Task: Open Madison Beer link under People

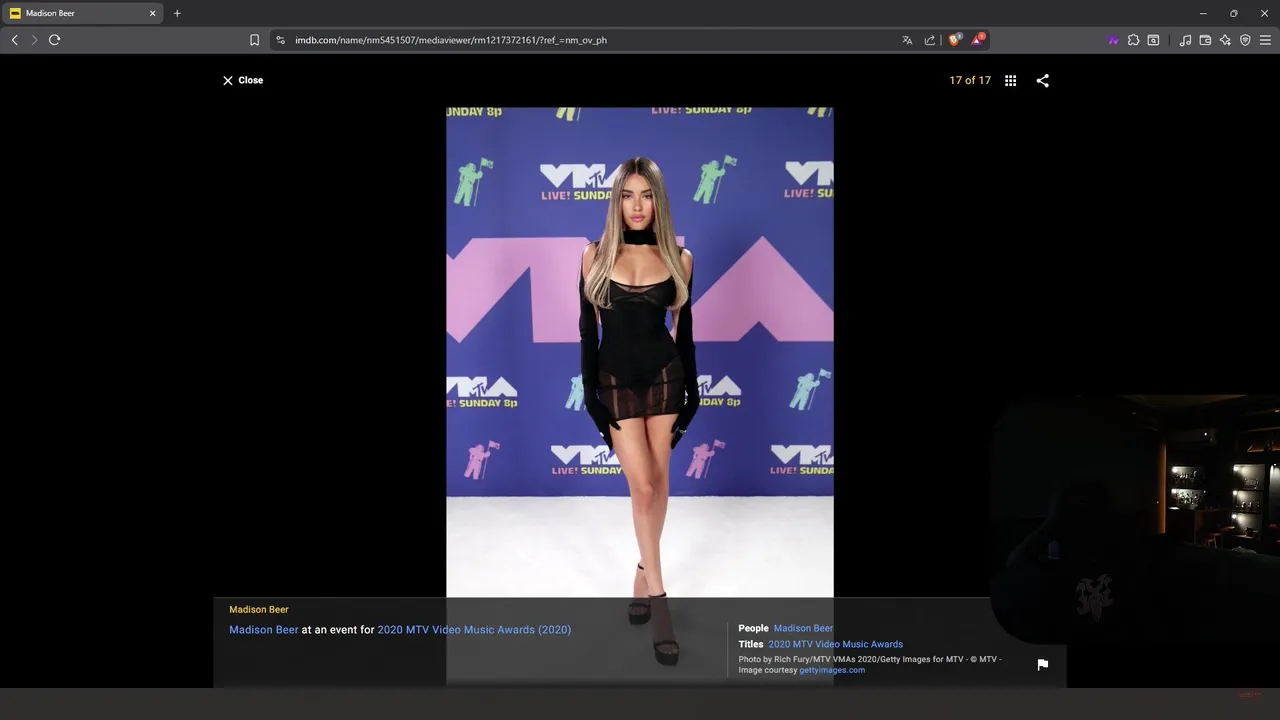Action: (803, 628)
